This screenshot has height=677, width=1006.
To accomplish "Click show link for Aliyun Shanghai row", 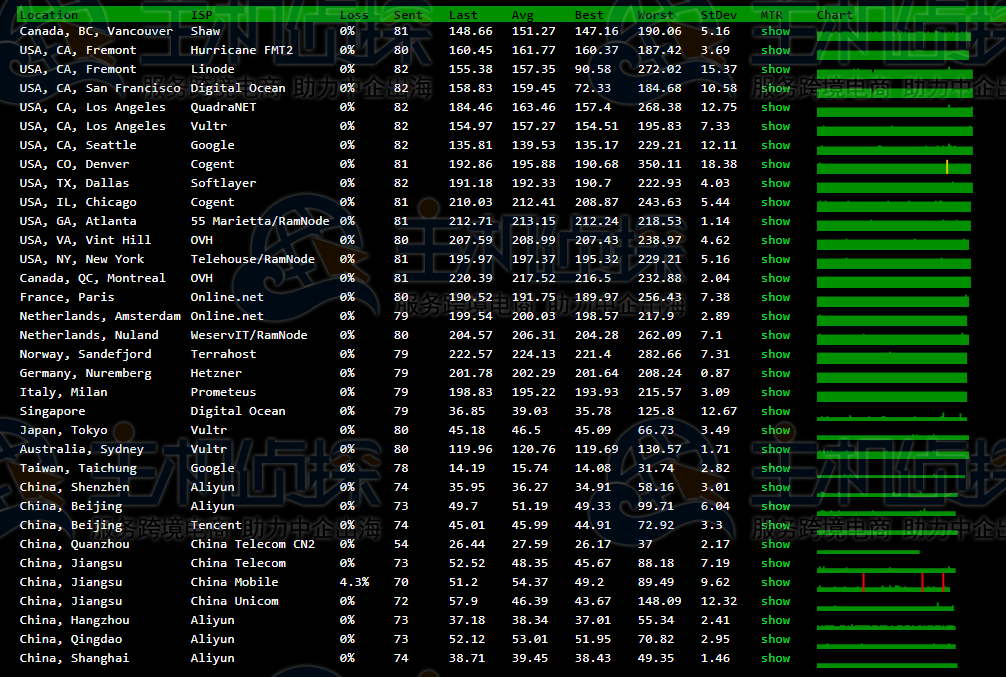I will [x=775, y=658].
